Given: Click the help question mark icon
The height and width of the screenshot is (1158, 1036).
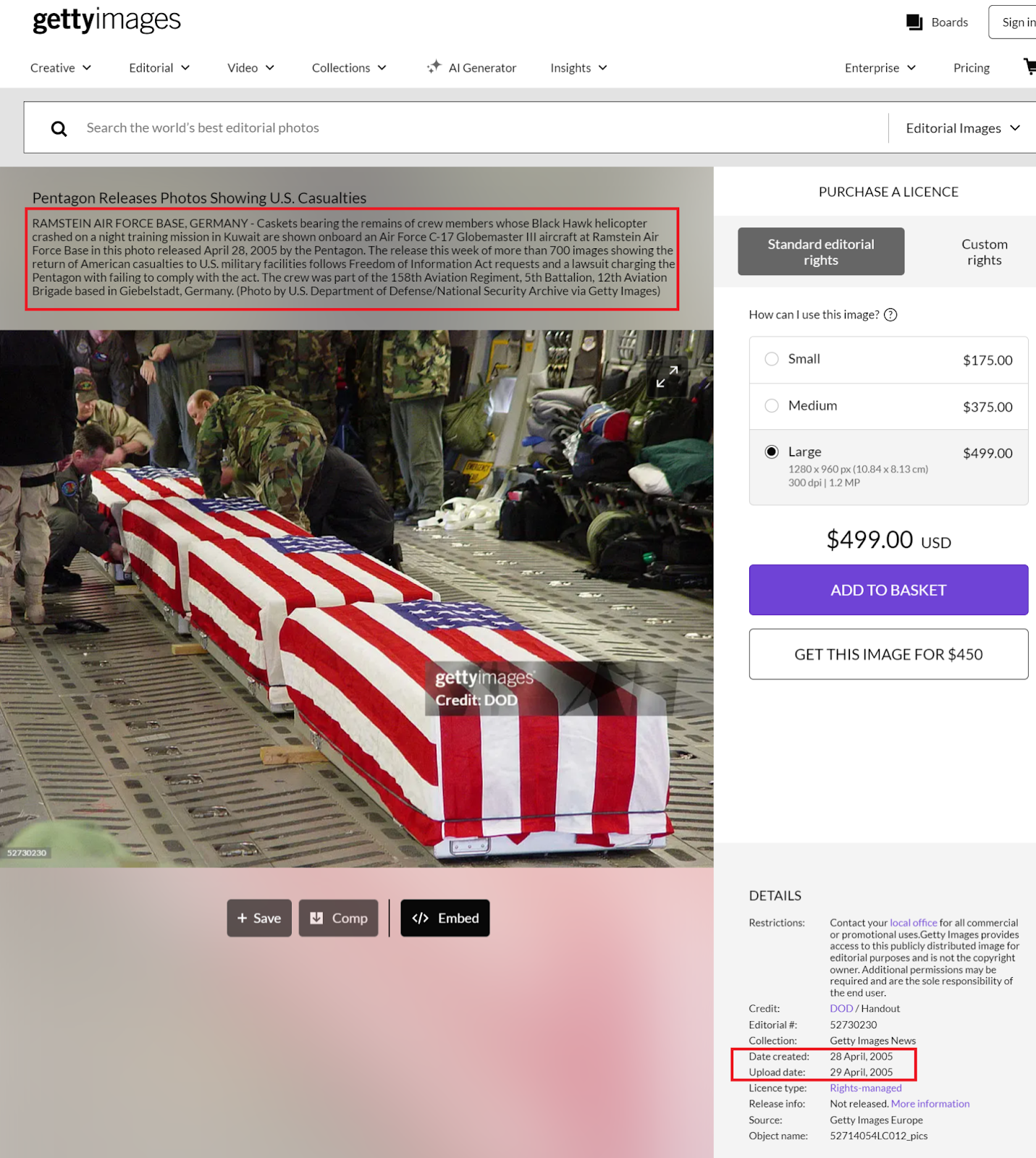Looking at the screenshot, I should (890, 315).
